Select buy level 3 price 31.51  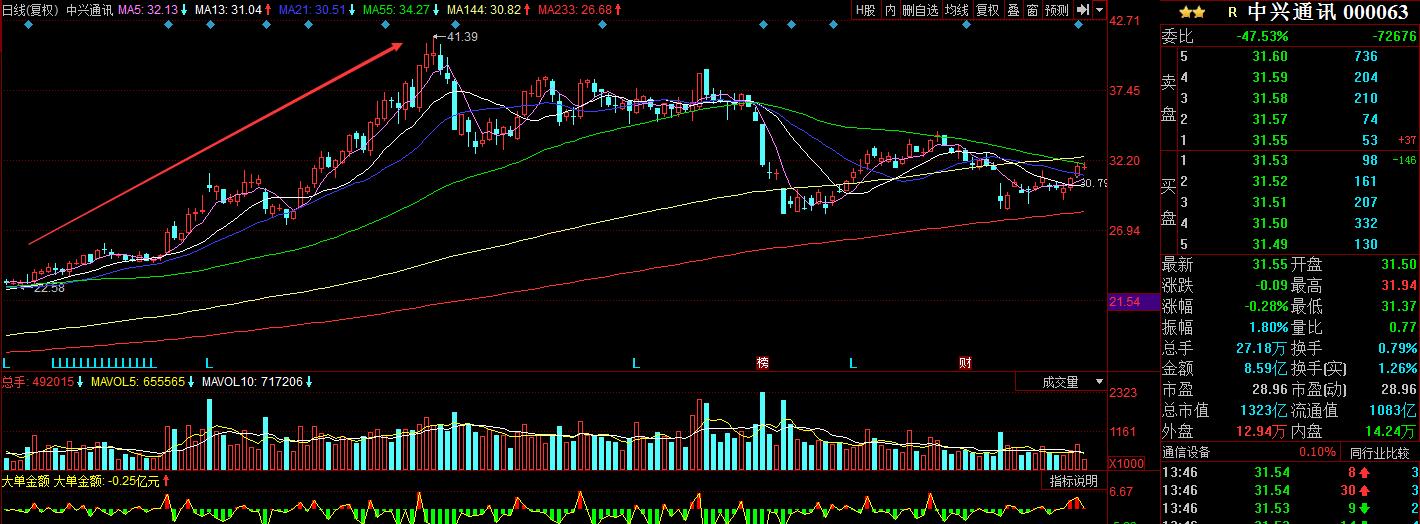(1270, 203)
